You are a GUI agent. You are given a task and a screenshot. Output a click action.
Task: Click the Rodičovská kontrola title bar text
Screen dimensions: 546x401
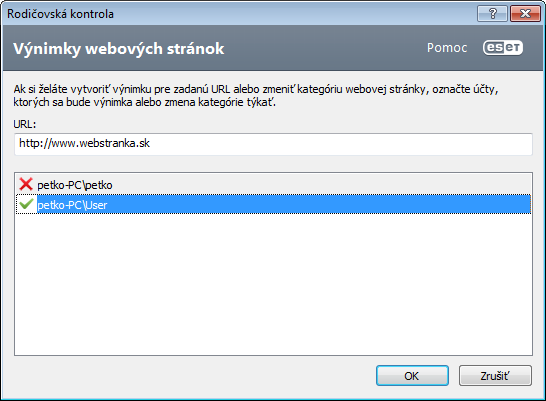[60, 14]
